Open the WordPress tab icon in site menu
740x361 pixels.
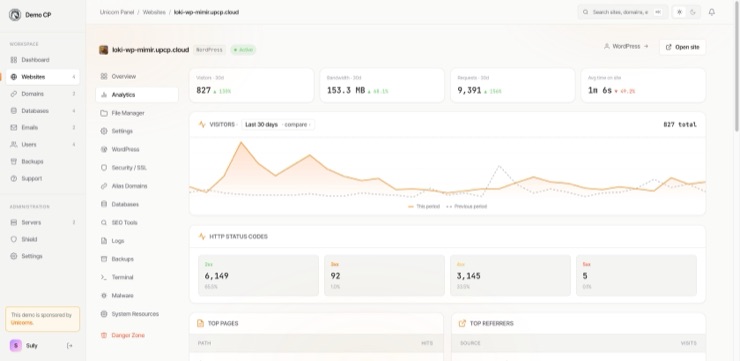tap(104, 150)
